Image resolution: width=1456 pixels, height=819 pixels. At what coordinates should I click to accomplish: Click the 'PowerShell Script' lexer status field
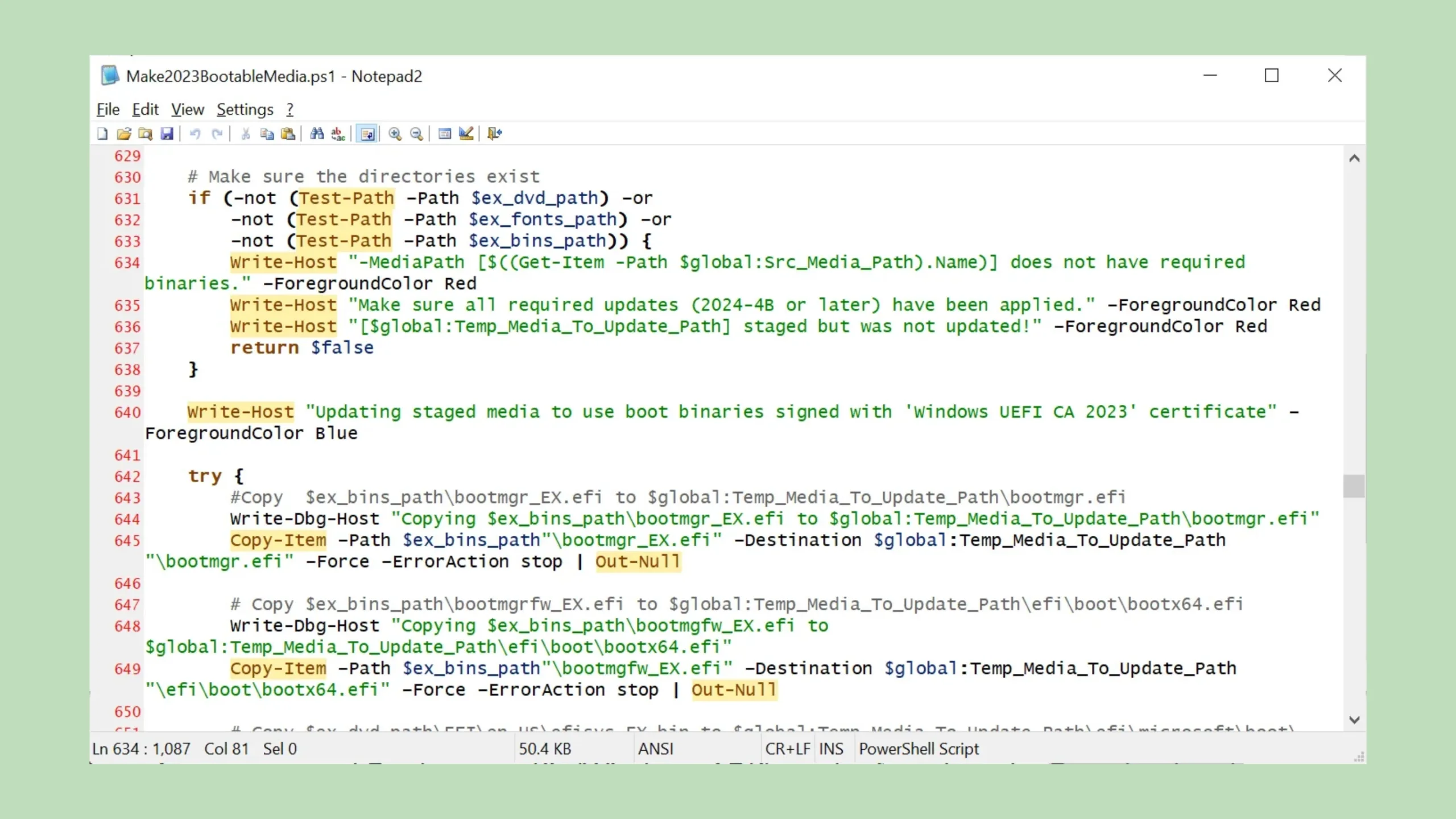point(919,749)
